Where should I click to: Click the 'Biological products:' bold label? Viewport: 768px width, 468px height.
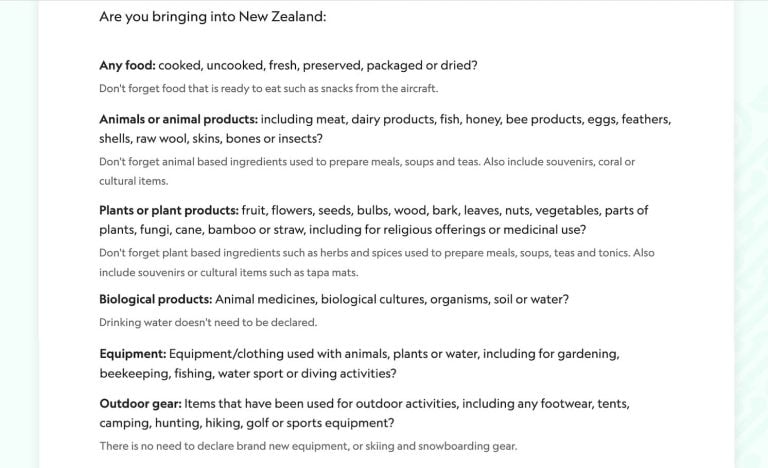click(155, 299)
